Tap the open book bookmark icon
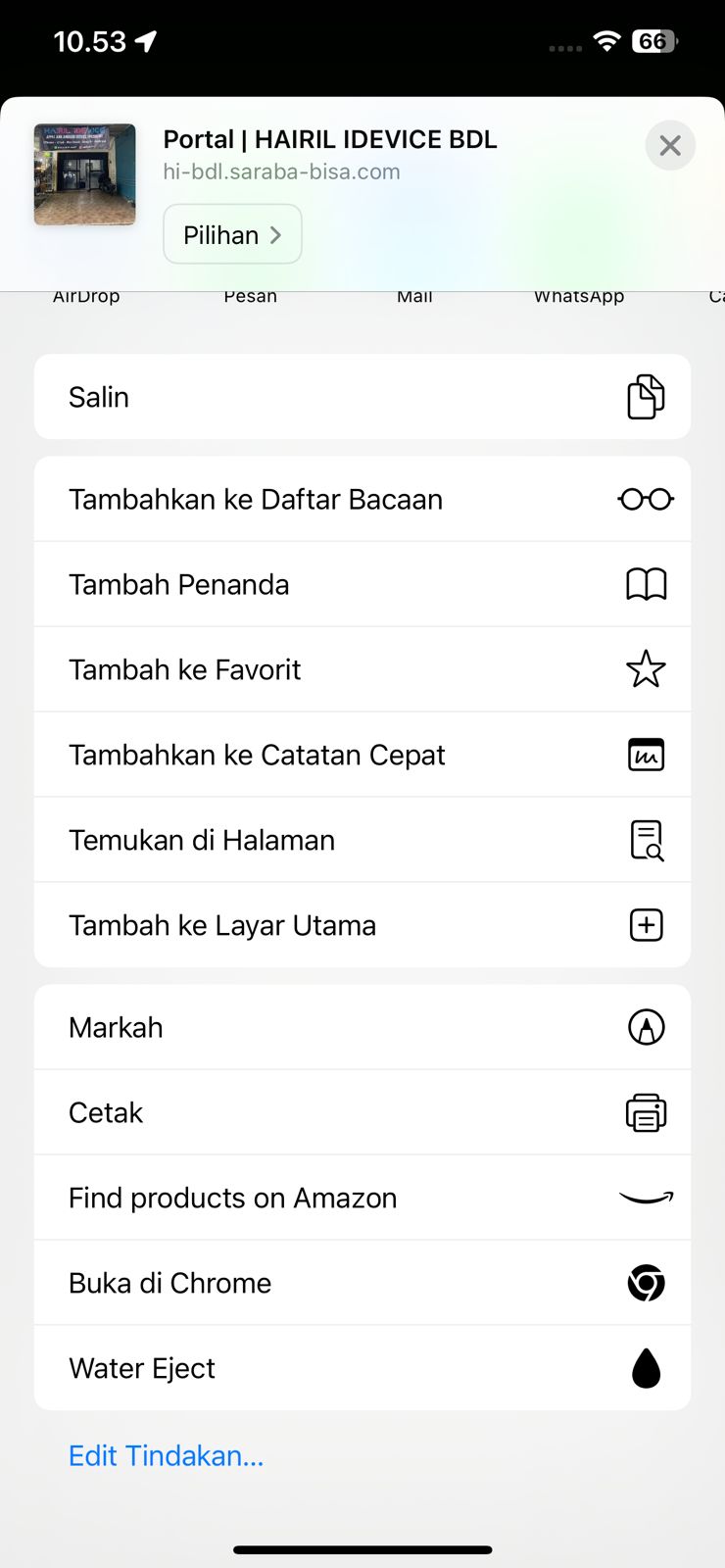The image size is (725, 1568). [x=646, y=585]
